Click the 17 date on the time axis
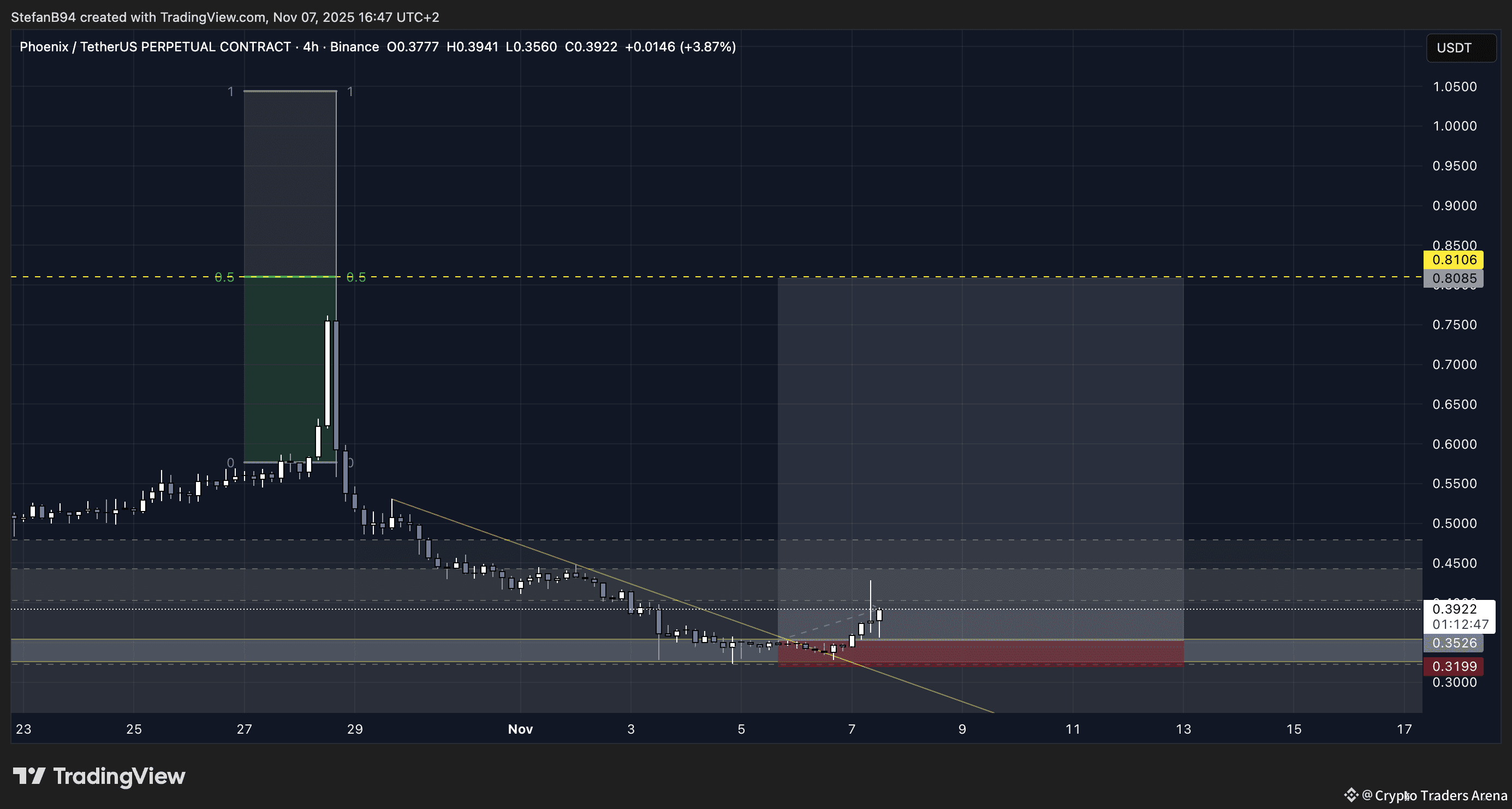Screen dimensions: 1512x809 pyautogui.click(x=1404, y=729)
